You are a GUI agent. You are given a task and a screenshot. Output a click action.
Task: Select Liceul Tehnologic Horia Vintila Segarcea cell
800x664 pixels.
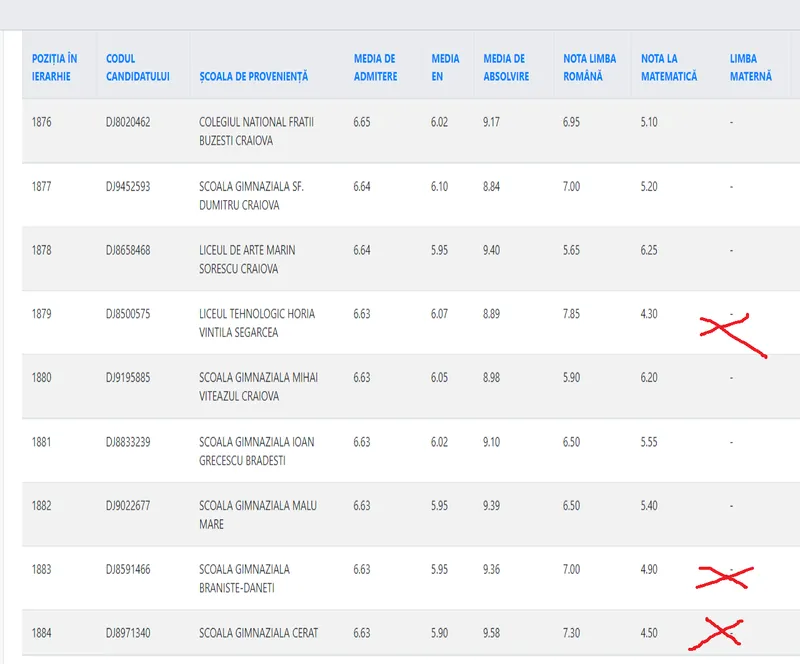(x=257, y=323)
